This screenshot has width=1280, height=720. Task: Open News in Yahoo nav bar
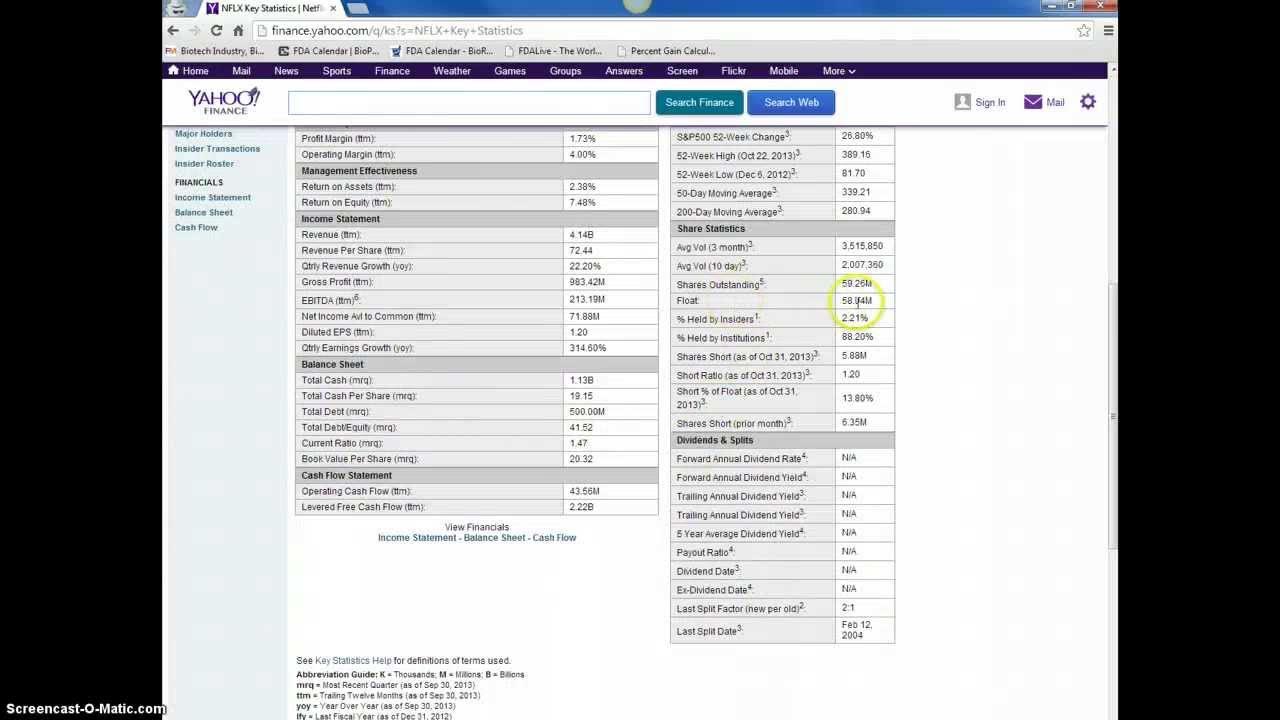point(286,71)
